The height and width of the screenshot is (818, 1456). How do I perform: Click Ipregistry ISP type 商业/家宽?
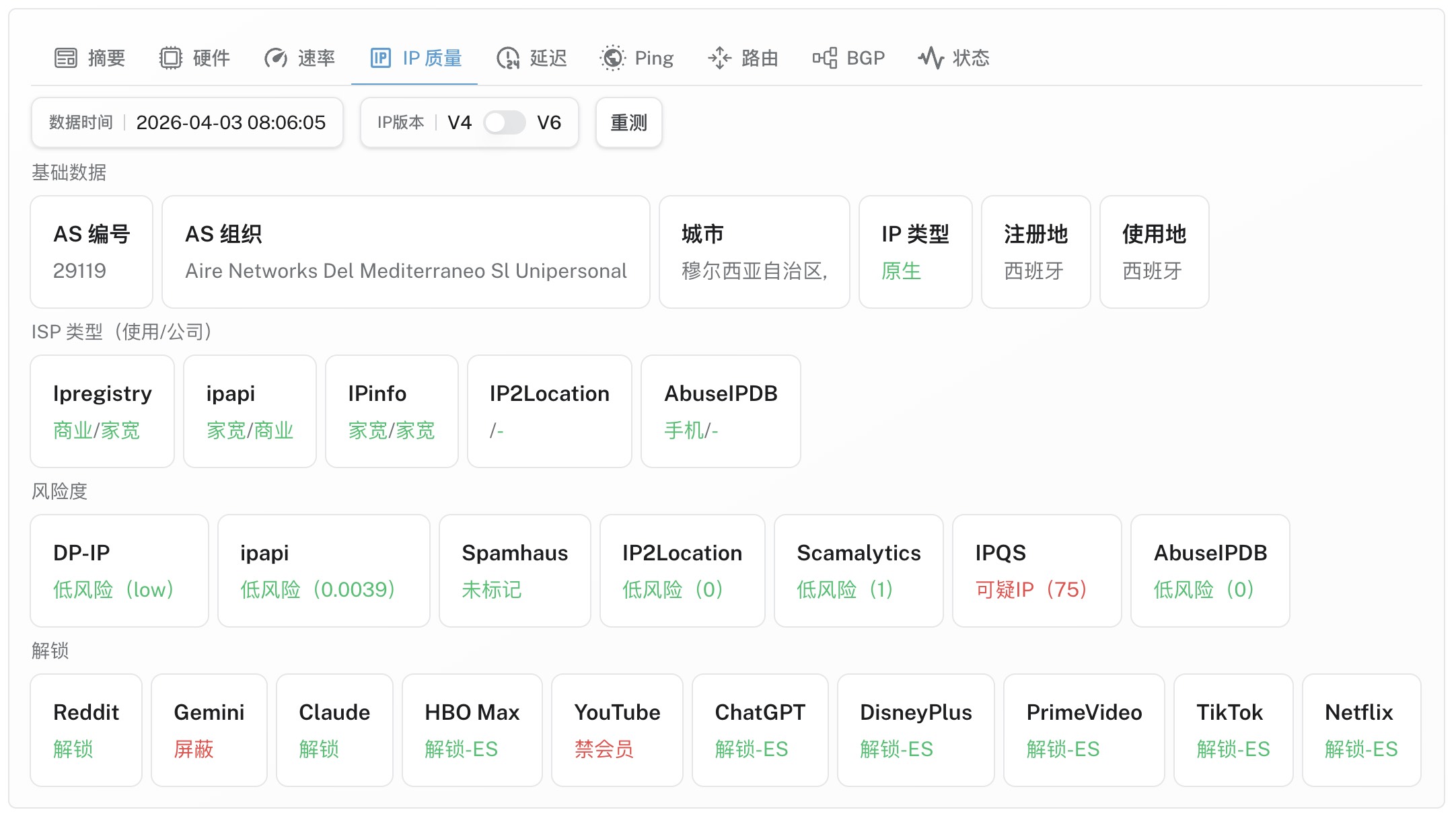97,430
